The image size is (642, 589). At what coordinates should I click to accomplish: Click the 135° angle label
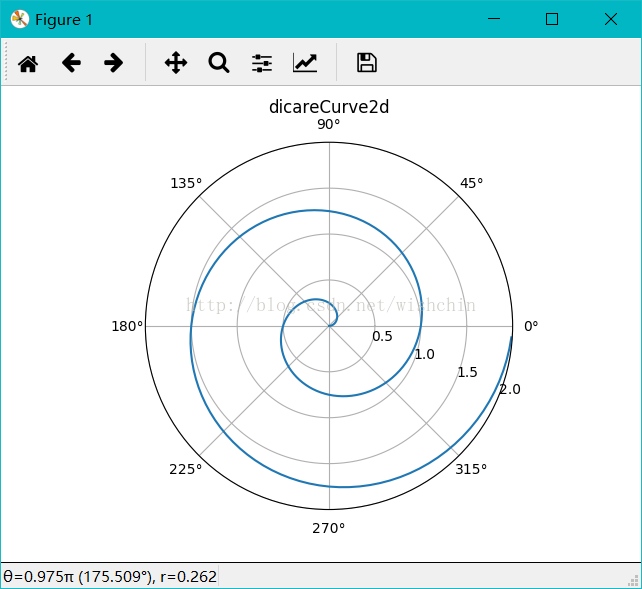[x=186, y=183]
